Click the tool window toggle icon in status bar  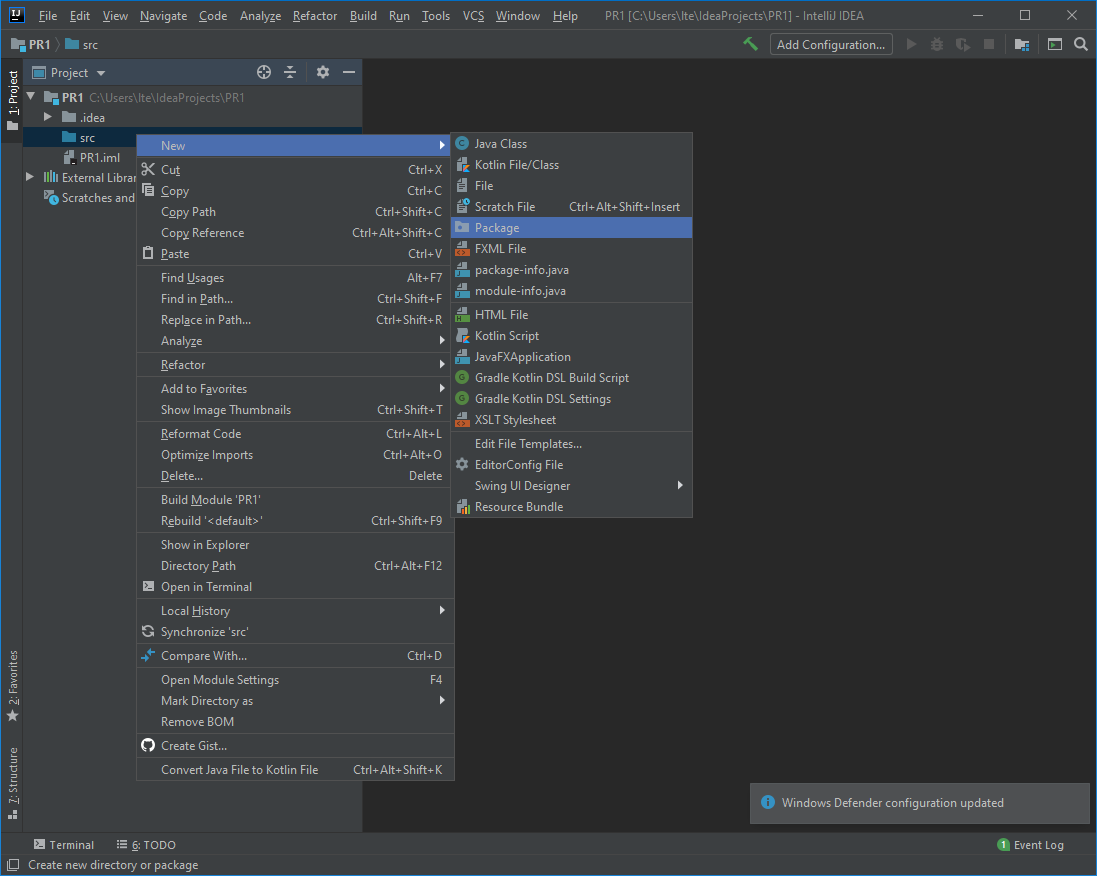(13, 865)
